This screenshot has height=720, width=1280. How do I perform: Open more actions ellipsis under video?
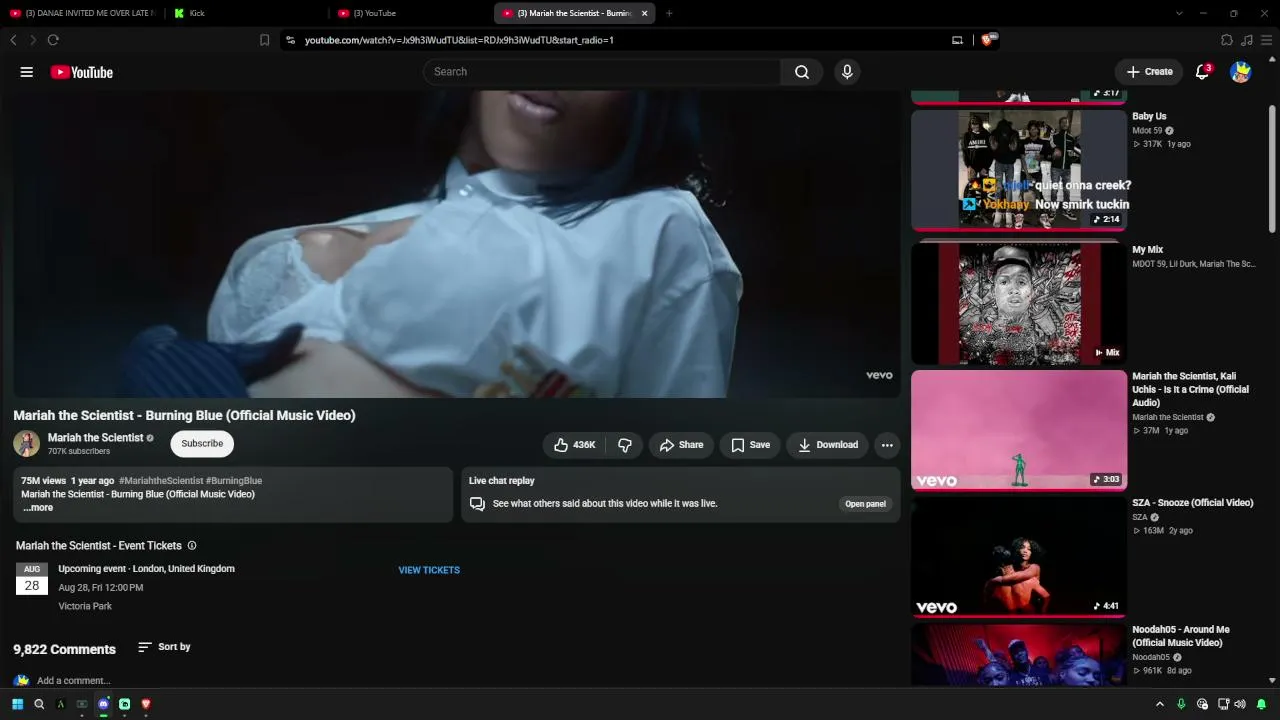pos(887,445)
